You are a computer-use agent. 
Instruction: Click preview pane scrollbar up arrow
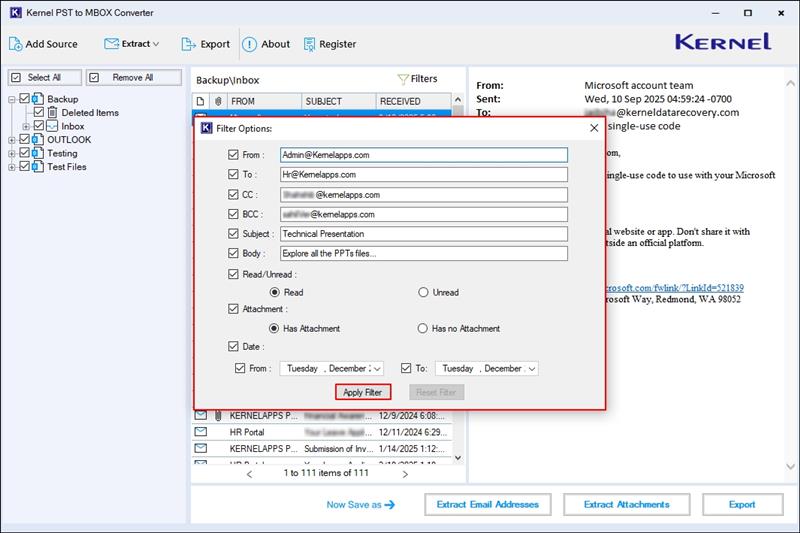790,83
